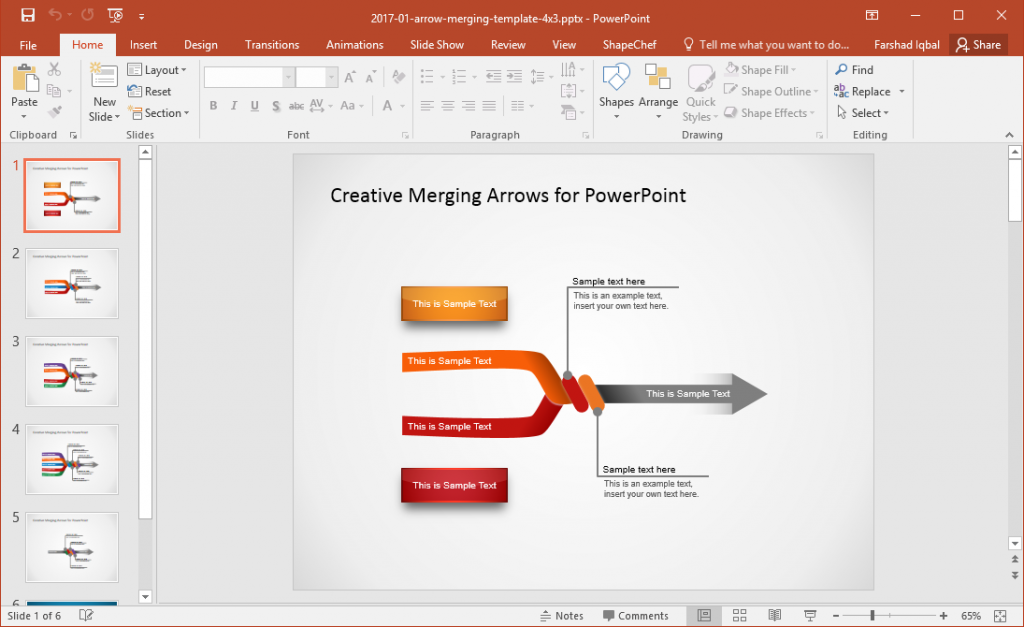1024x627 pixels.
Task: Expand the Shape Fill dropdown
Action: 763,69
